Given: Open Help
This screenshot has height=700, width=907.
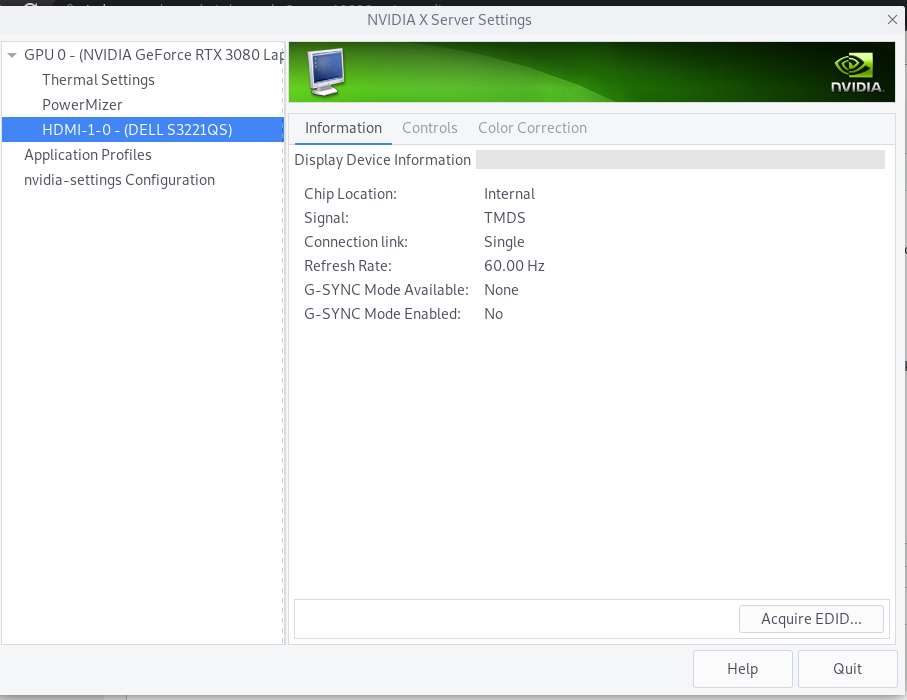Looking at the screenshot, I should click(x=742, y=669).
